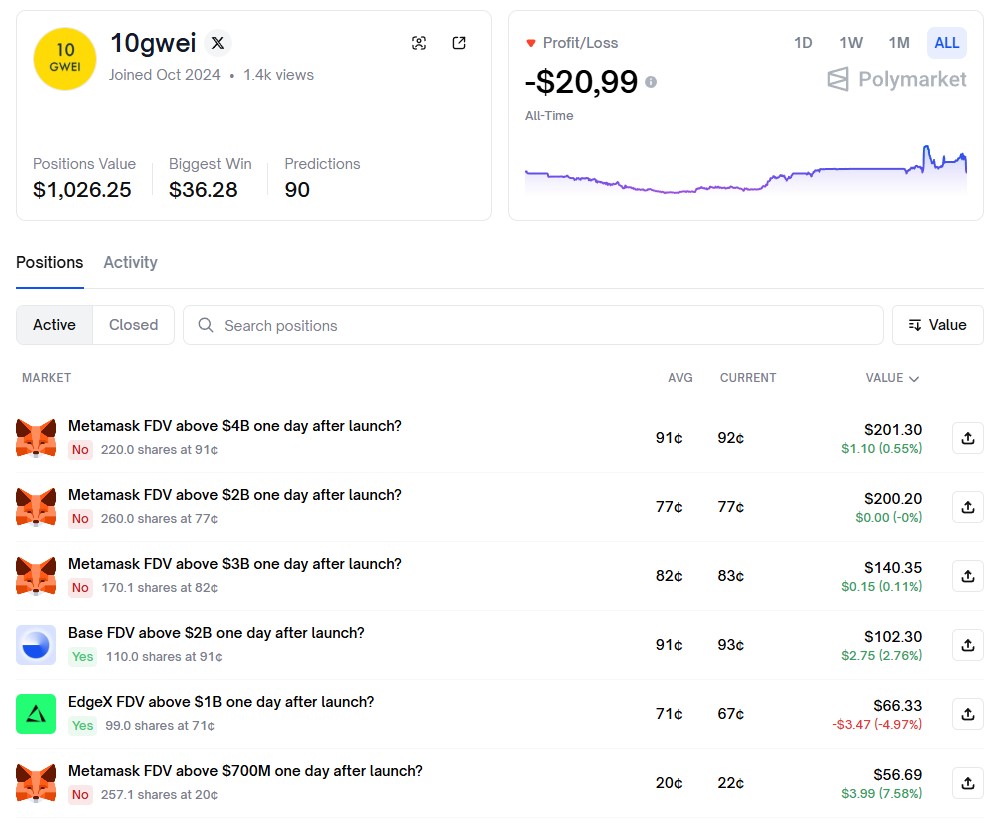Click the EdgeX green logo icon
This screenshot has height=824, width=1001.
(x=36, y=714)
